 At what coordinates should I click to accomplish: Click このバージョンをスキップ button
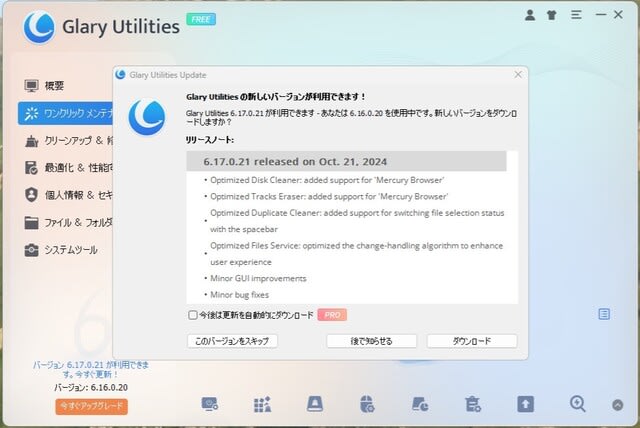pyautogui.click(x=232, y=341)
